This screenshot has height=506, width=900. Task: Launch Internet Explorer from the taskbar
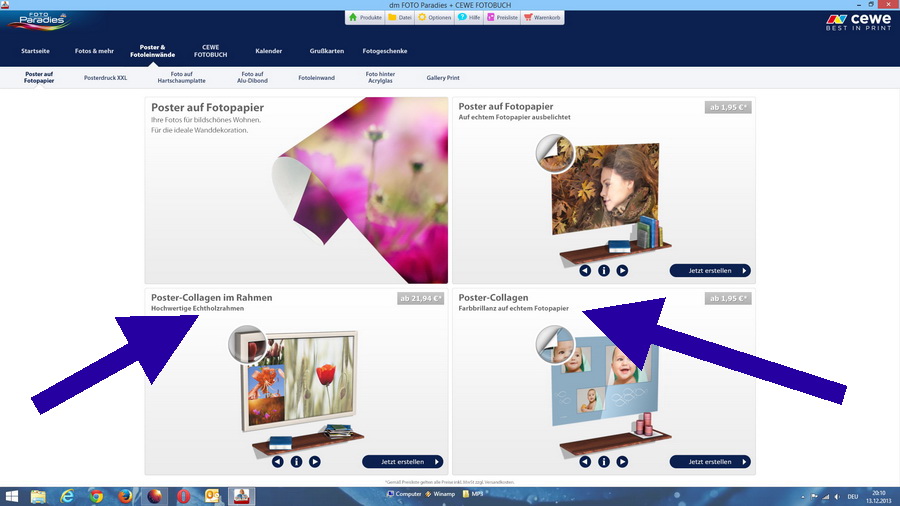point(67,496)
